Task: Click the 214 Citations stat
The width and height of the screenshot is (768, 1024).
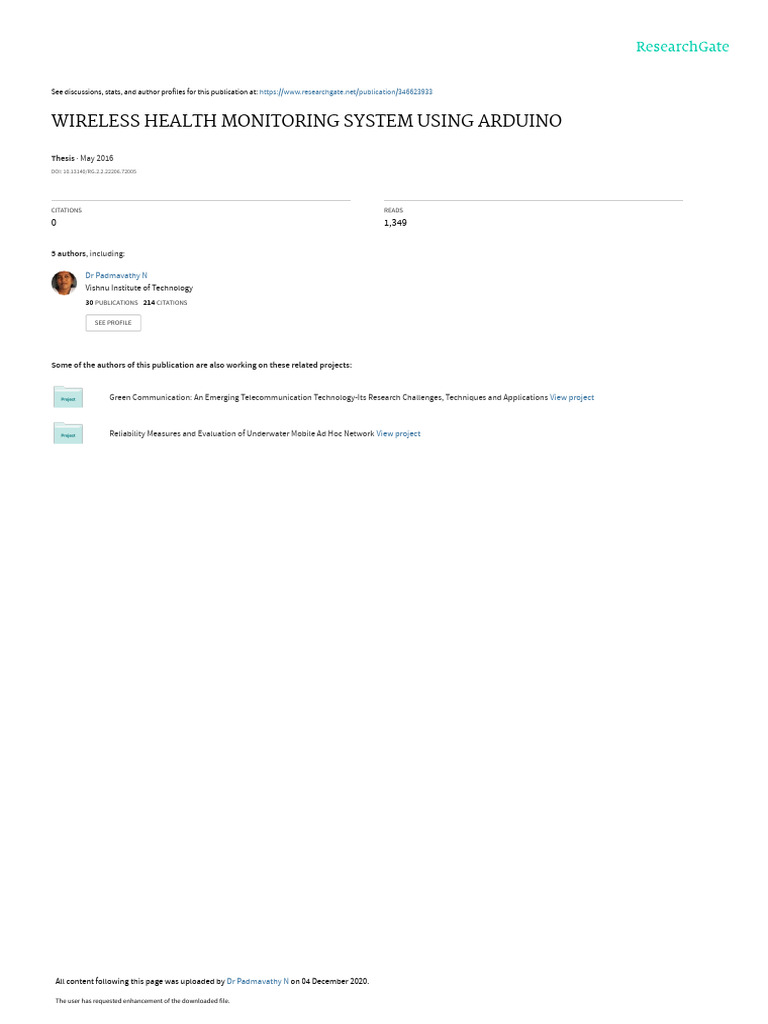Action: (x=165, y=303)
